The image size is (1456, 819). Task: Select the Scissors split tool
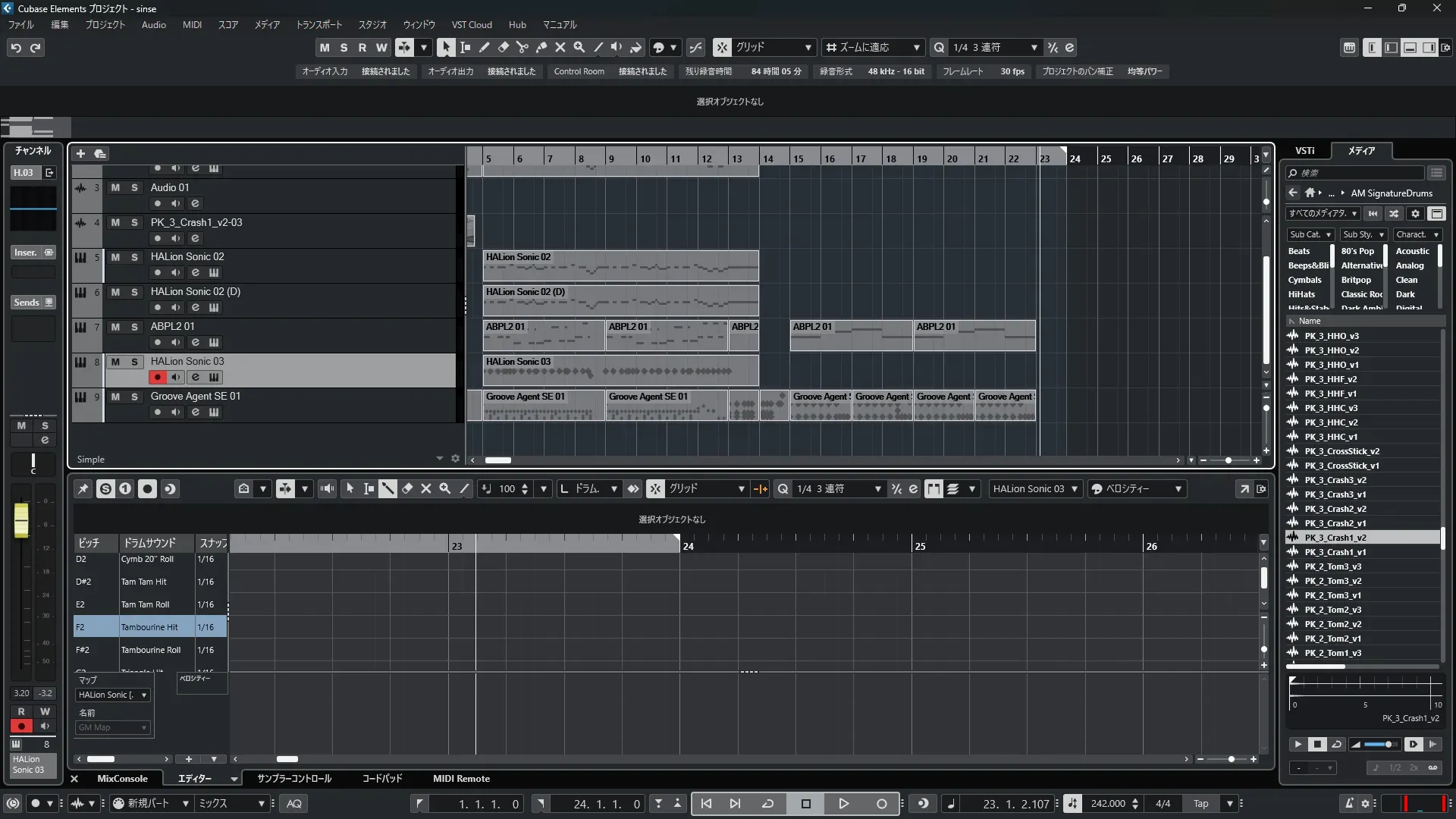coord(522,47)
